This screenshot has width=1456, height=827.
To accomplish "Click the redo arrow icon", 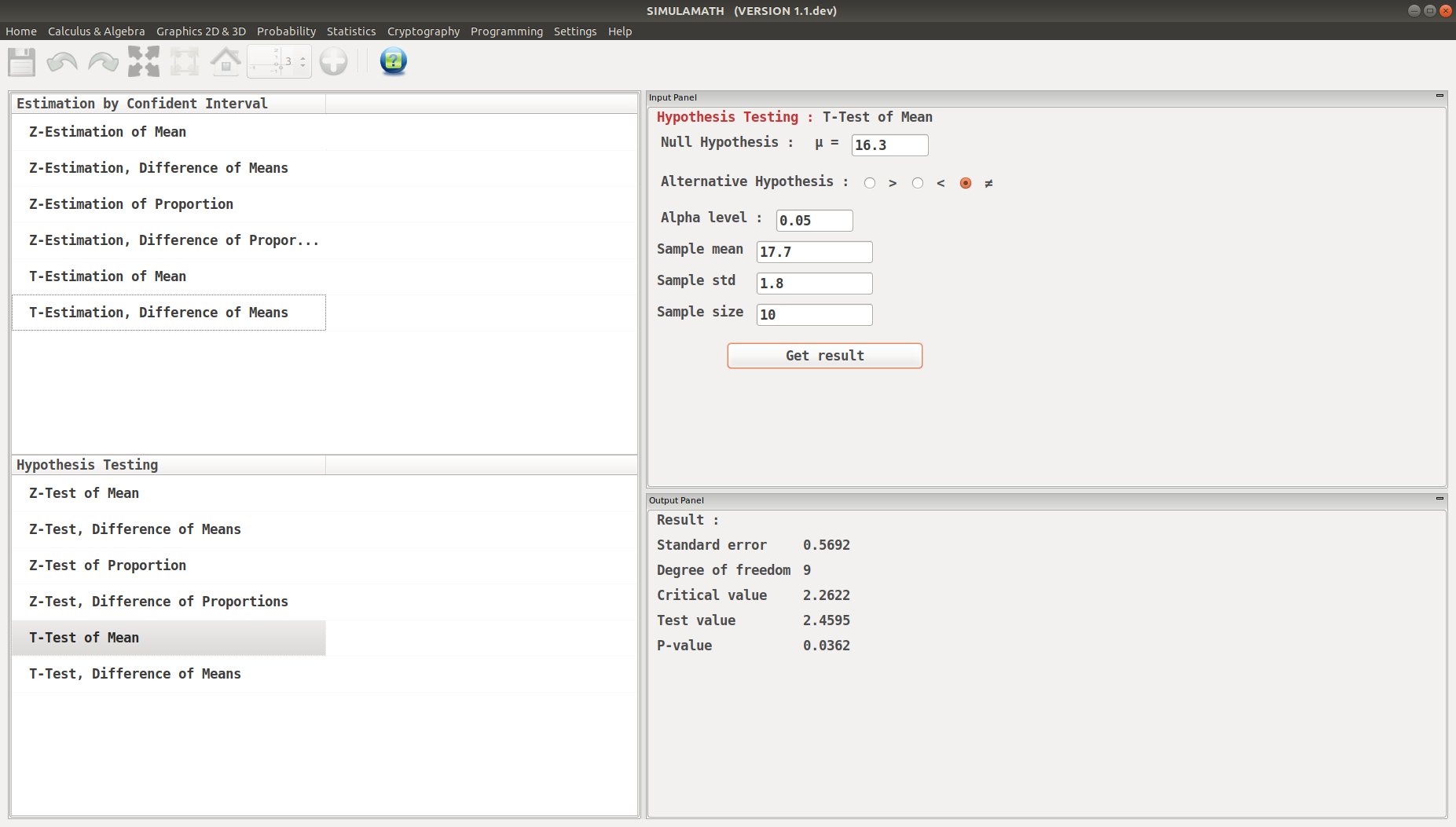I will [103, 61].
